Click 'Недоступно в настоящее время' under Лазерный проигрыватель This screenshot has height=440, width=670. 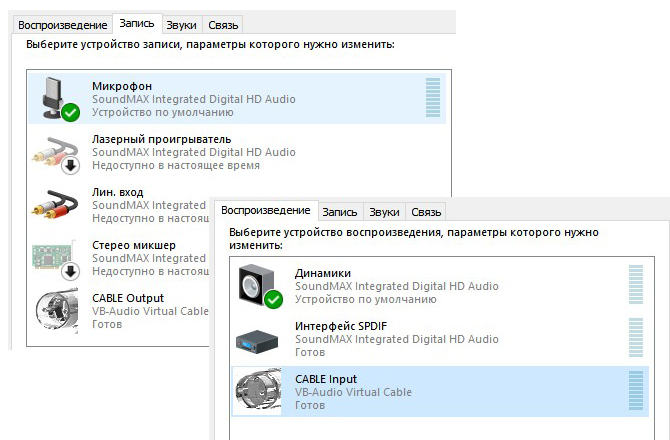[x=176, y=165]
